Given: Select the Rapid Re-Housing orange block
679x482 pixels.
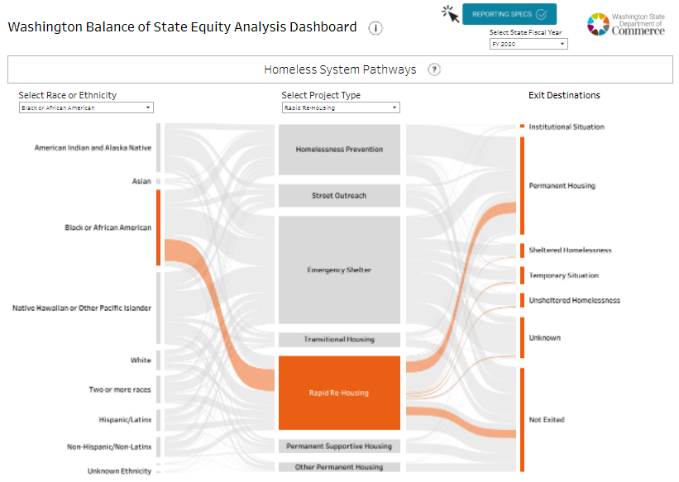Looking at the screenshot, I should (339, 393).
